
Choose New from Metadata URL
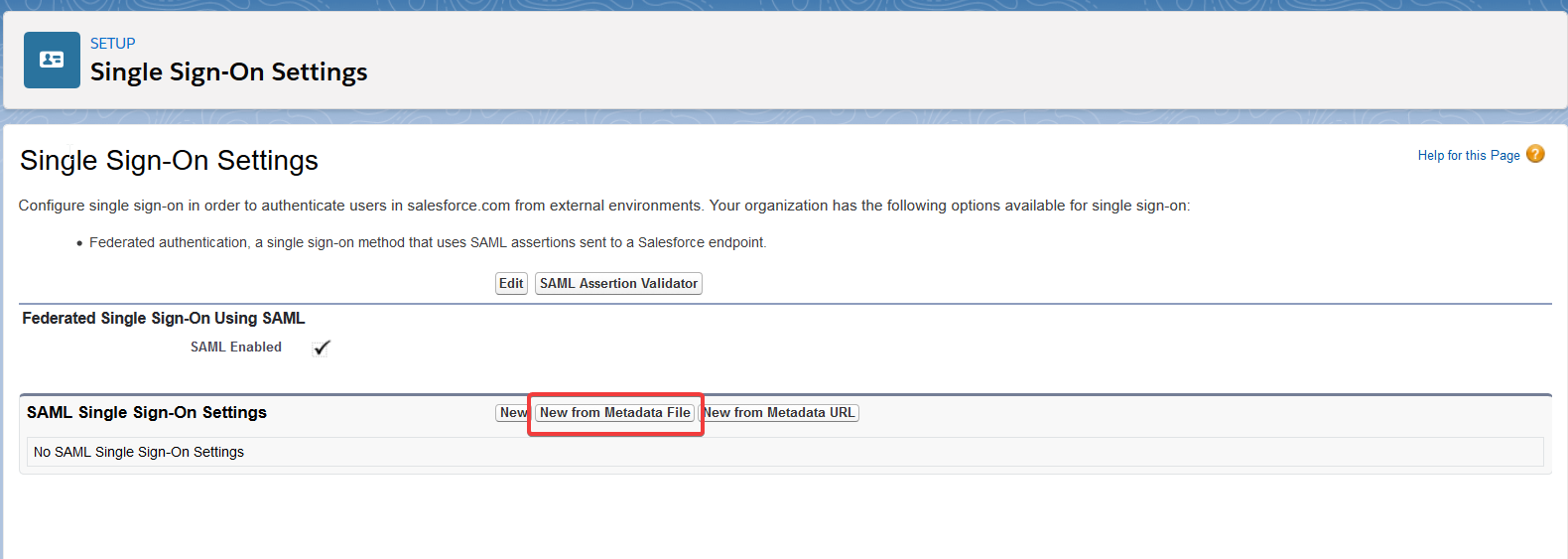pyautogui.click(x=780, y=413)
